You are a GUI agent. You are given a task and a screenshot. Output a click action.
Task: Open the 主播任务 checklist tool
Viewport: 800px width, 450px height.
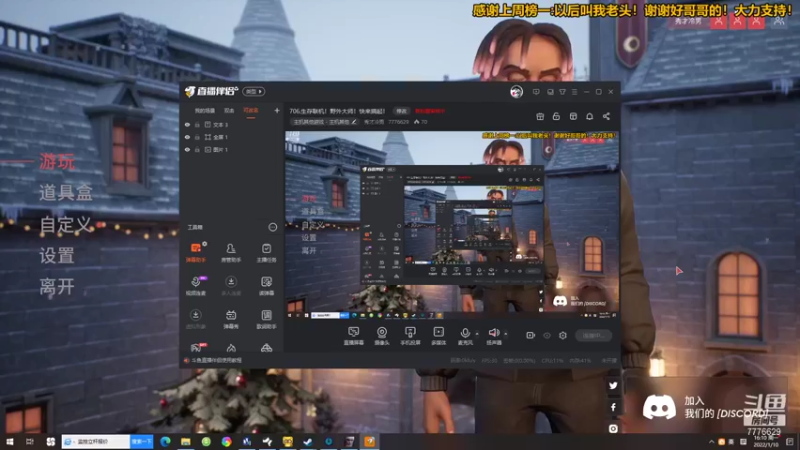266,253
